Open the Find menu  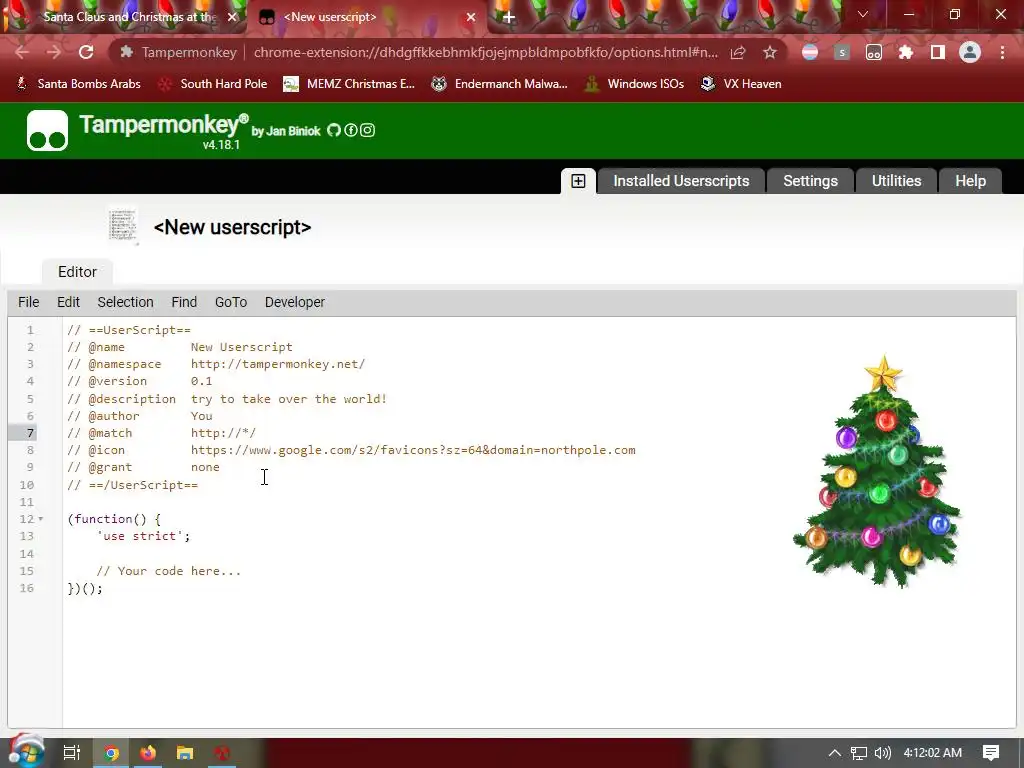(x=184, y=302)
